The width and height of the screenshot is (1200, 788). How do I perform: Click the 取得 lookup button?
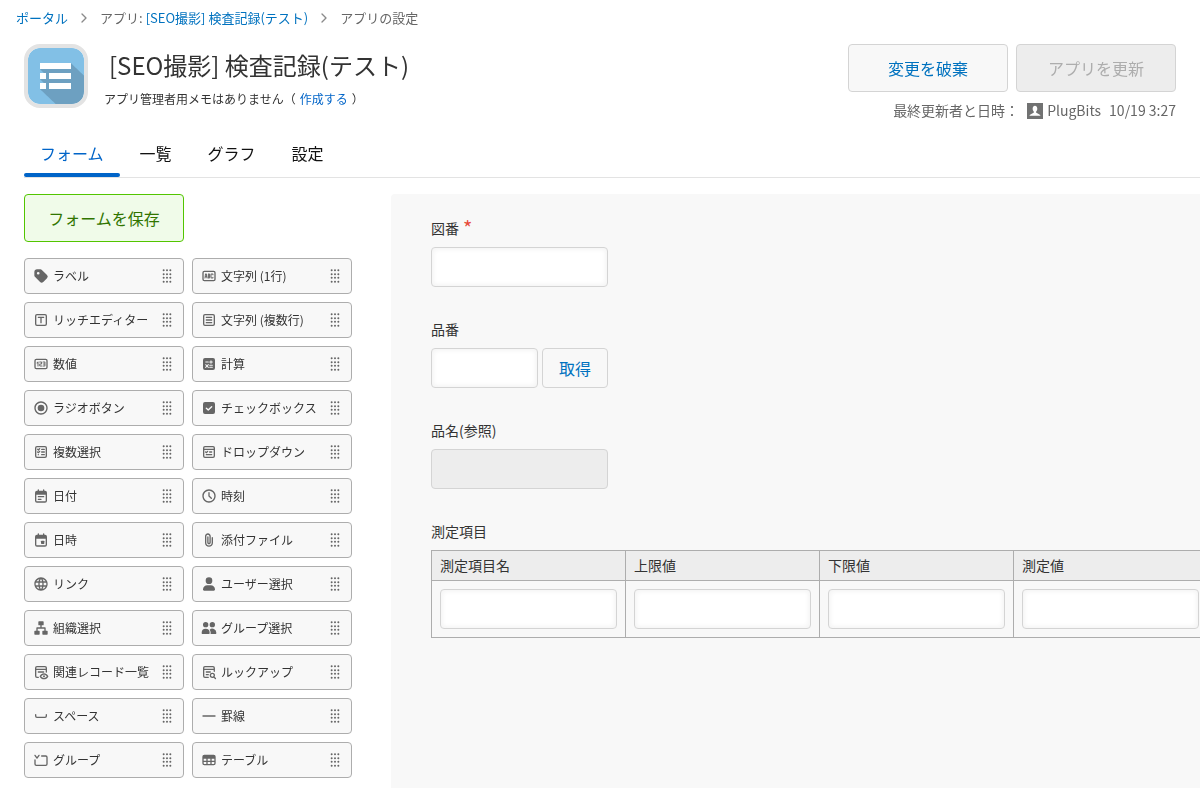575,368
